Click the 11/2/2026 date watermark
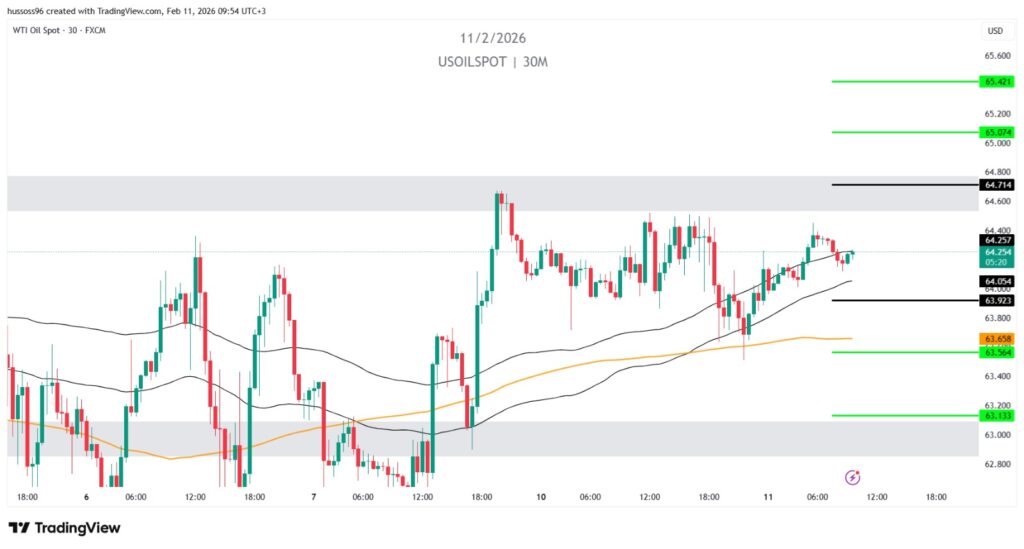Image resolution: width=1024 pixels, height=549 pixels. (492, 39)
